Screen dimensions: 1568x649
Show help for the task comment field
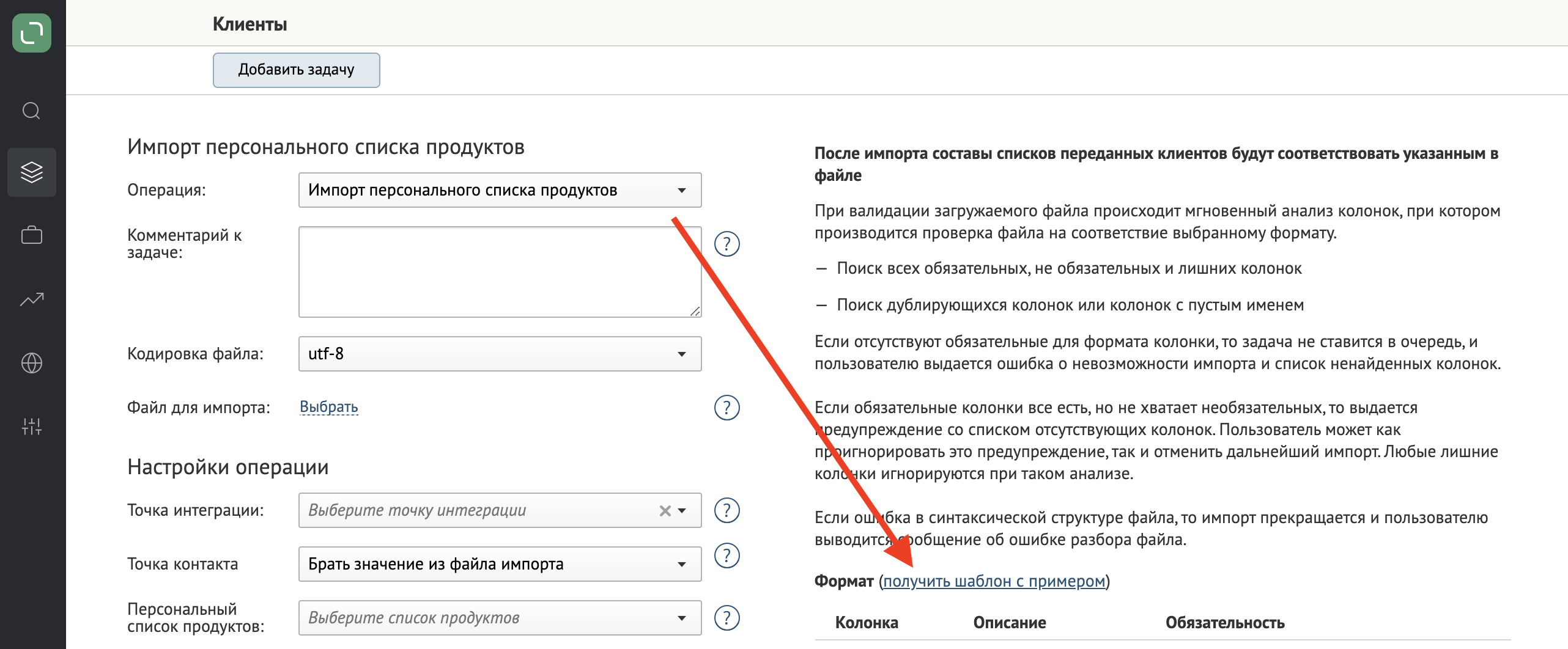coord(727,244)
